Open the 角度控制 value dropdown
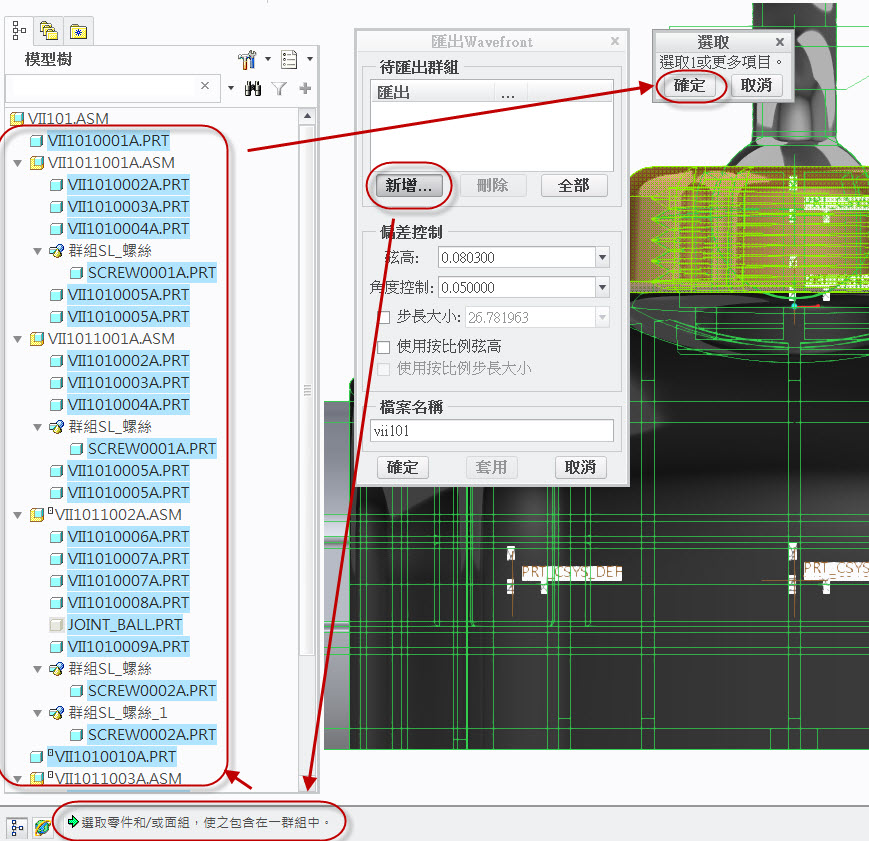The width and height of the screenshot is (869, 841). coord(602,288)
